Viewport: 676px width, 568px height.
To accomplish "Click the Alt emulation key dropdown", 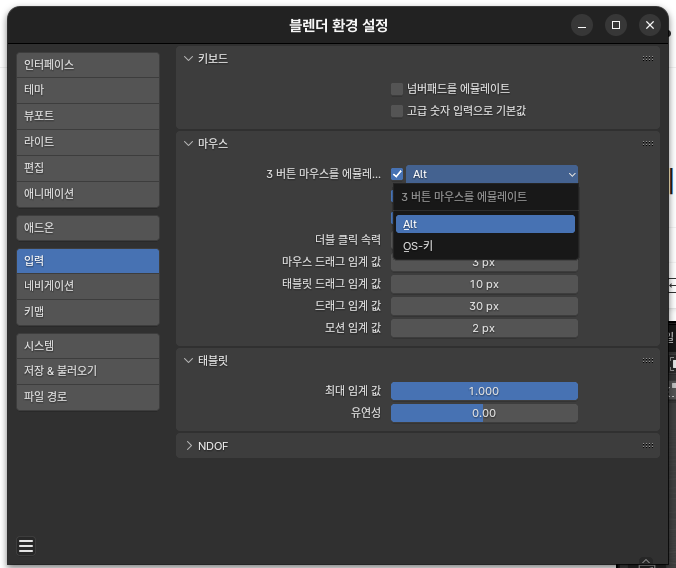I will [x=491, y=174].
